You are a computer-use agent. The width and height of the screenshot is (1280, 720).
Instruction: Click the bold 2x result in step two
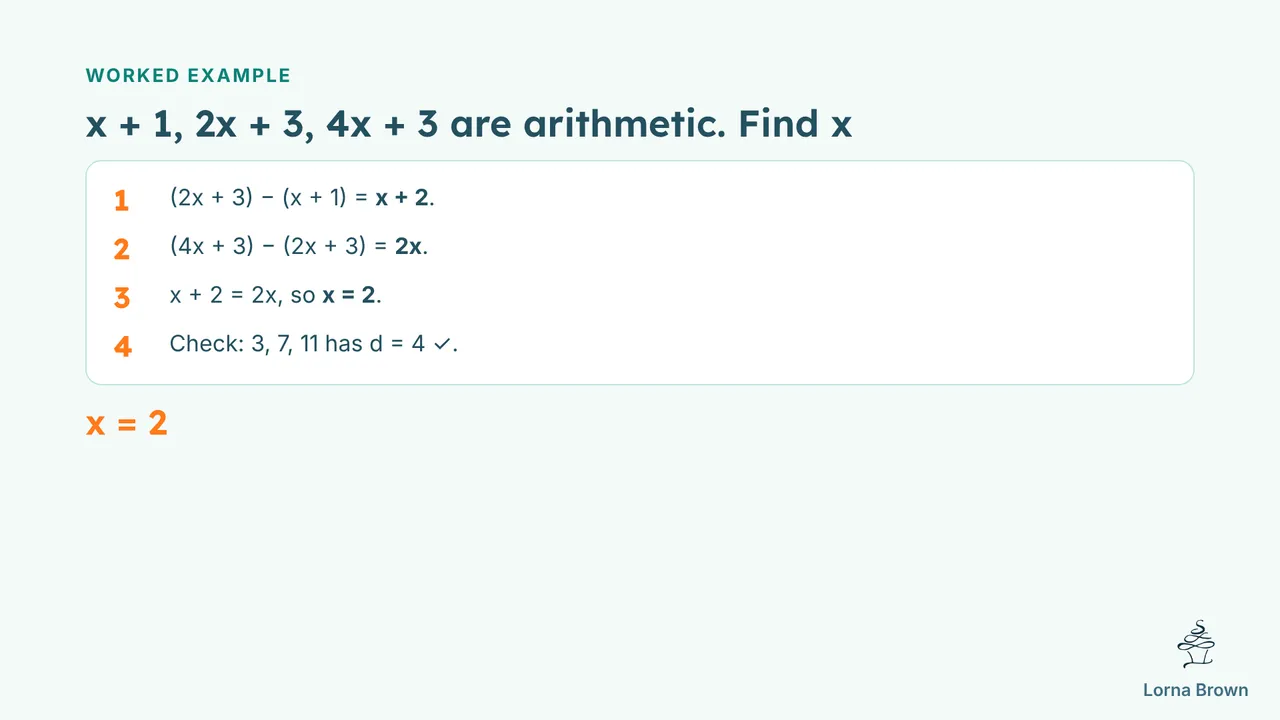pos(408,246)
